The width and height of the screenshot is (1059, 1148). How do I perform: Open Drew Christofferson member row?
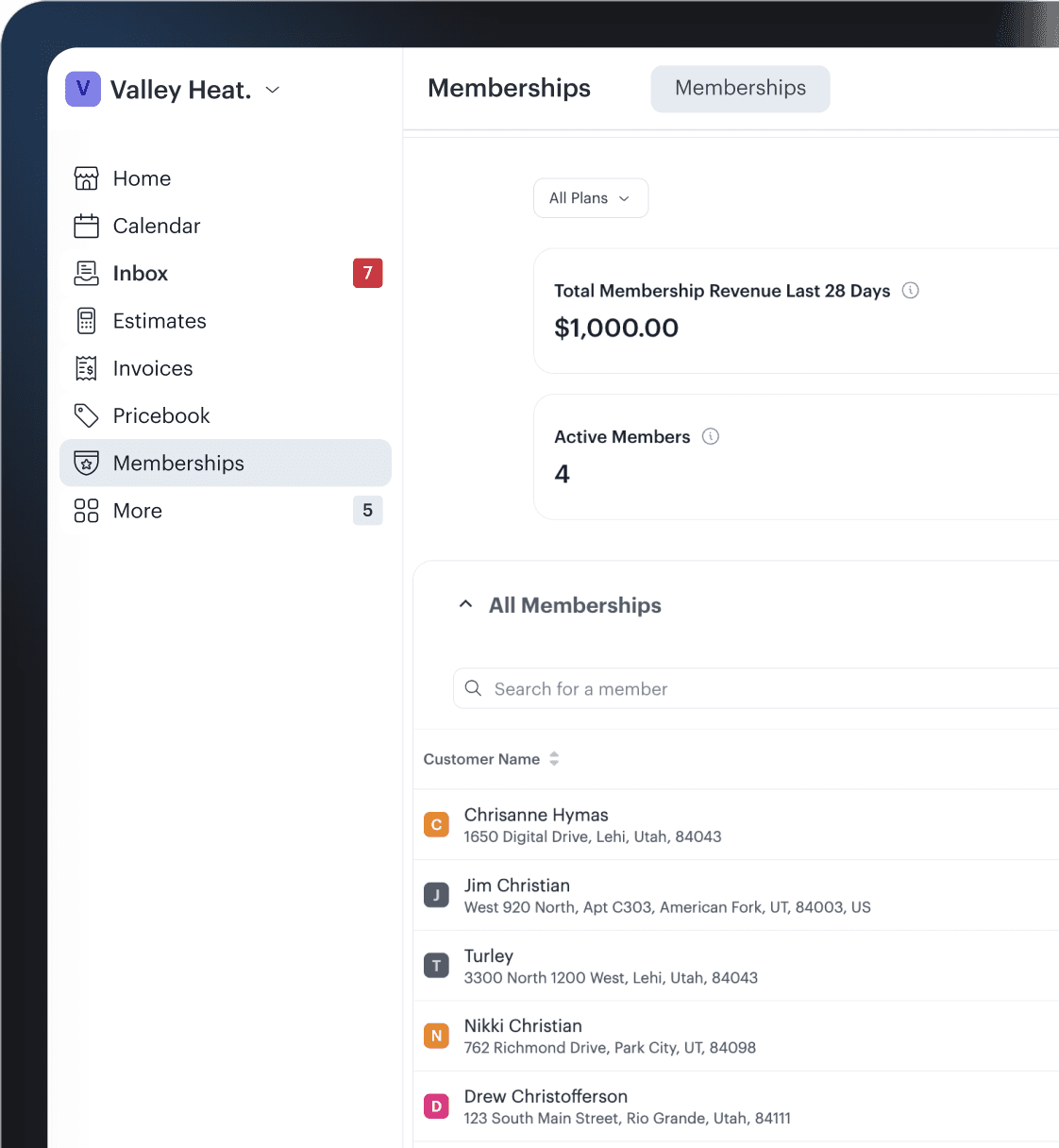(x=736, y=1106)
